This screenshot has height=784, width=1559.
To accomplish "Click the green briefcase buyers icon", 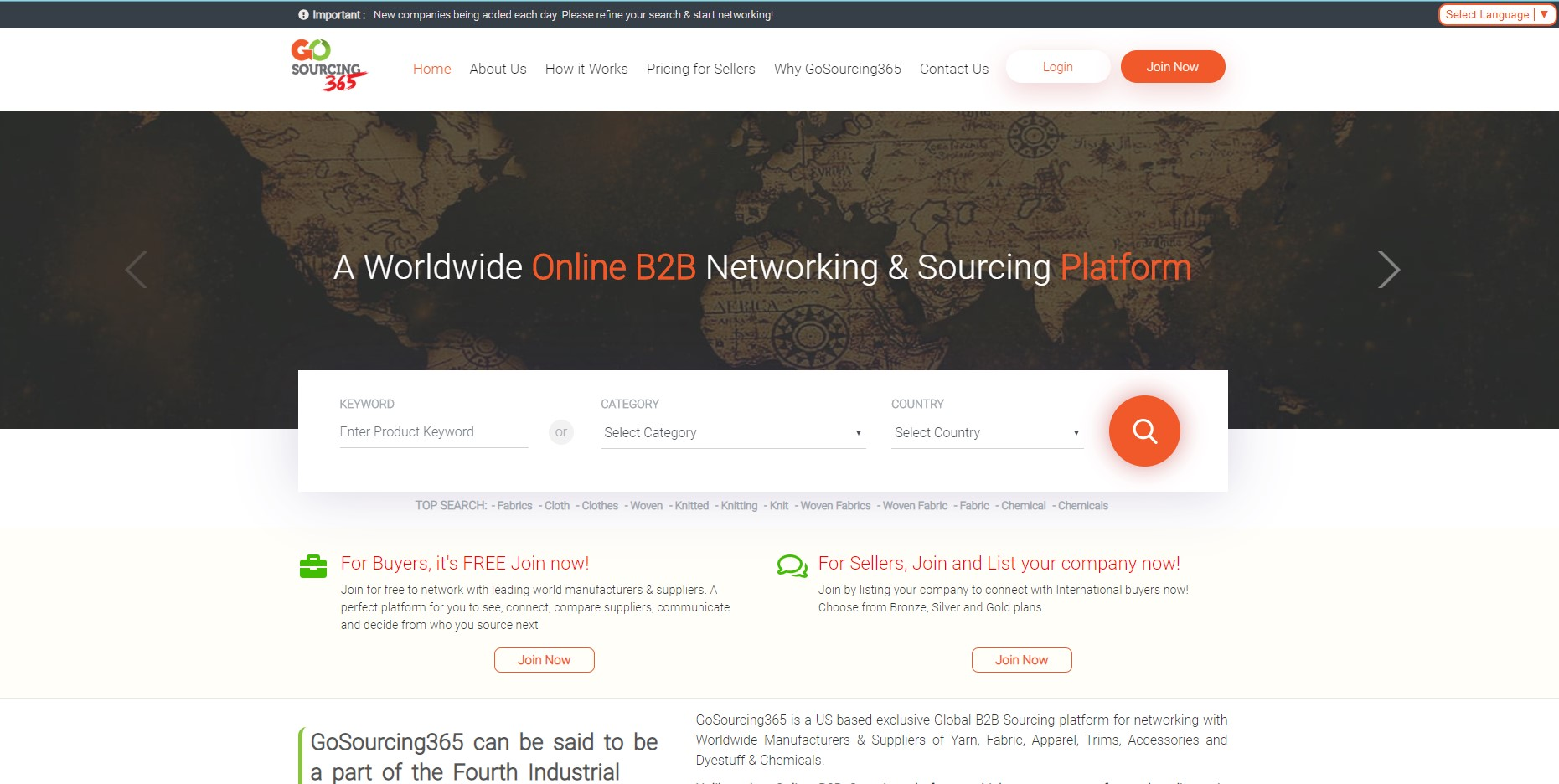I will pos(313,567).
